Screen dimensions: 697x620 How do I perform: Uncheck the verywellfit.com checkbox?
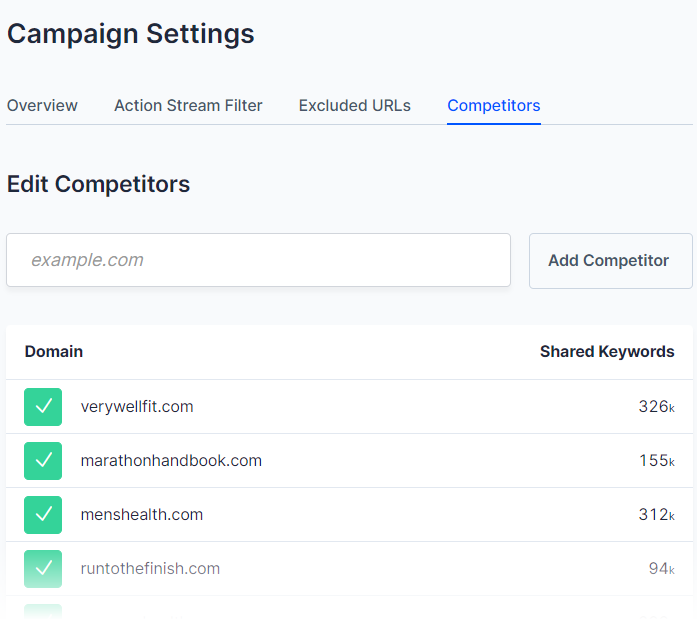(x=43, y=407)
